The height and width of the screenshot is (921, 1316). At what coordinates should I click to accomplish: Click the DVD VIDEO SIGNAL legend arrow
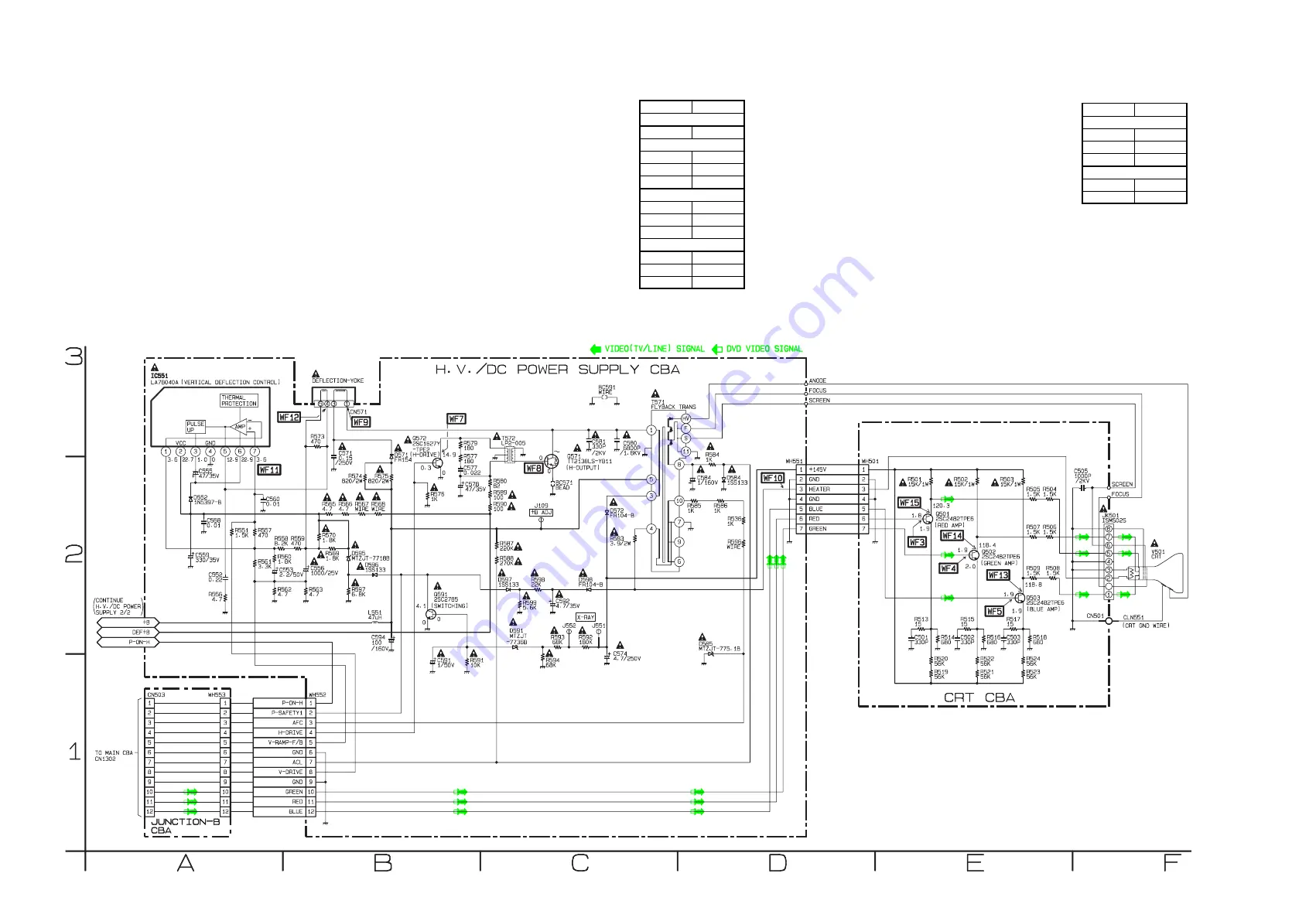pos(717,350)
